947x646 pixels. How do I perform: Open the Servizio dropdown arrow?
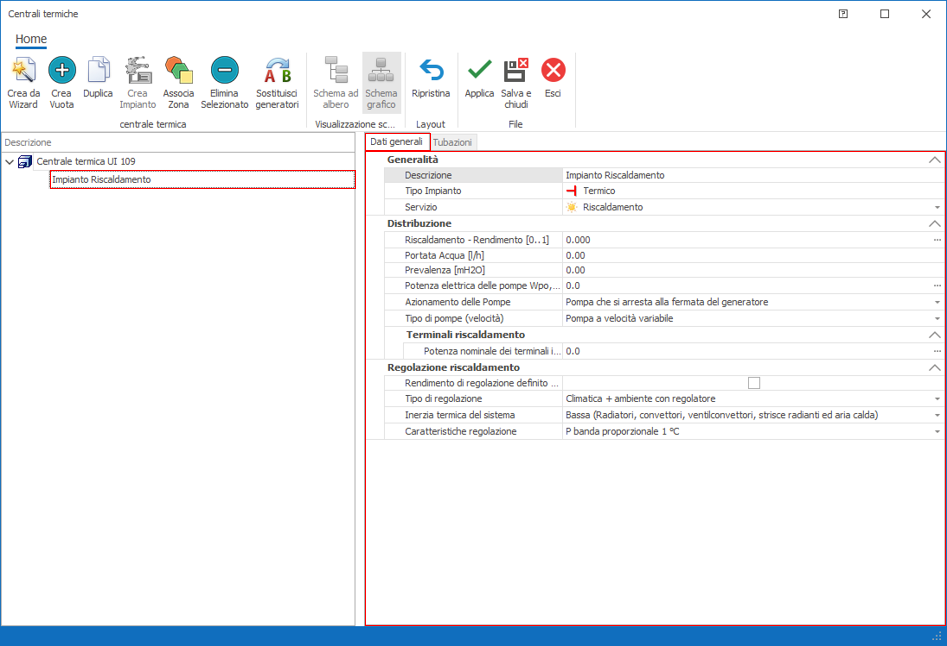click(x=937, y=207)
